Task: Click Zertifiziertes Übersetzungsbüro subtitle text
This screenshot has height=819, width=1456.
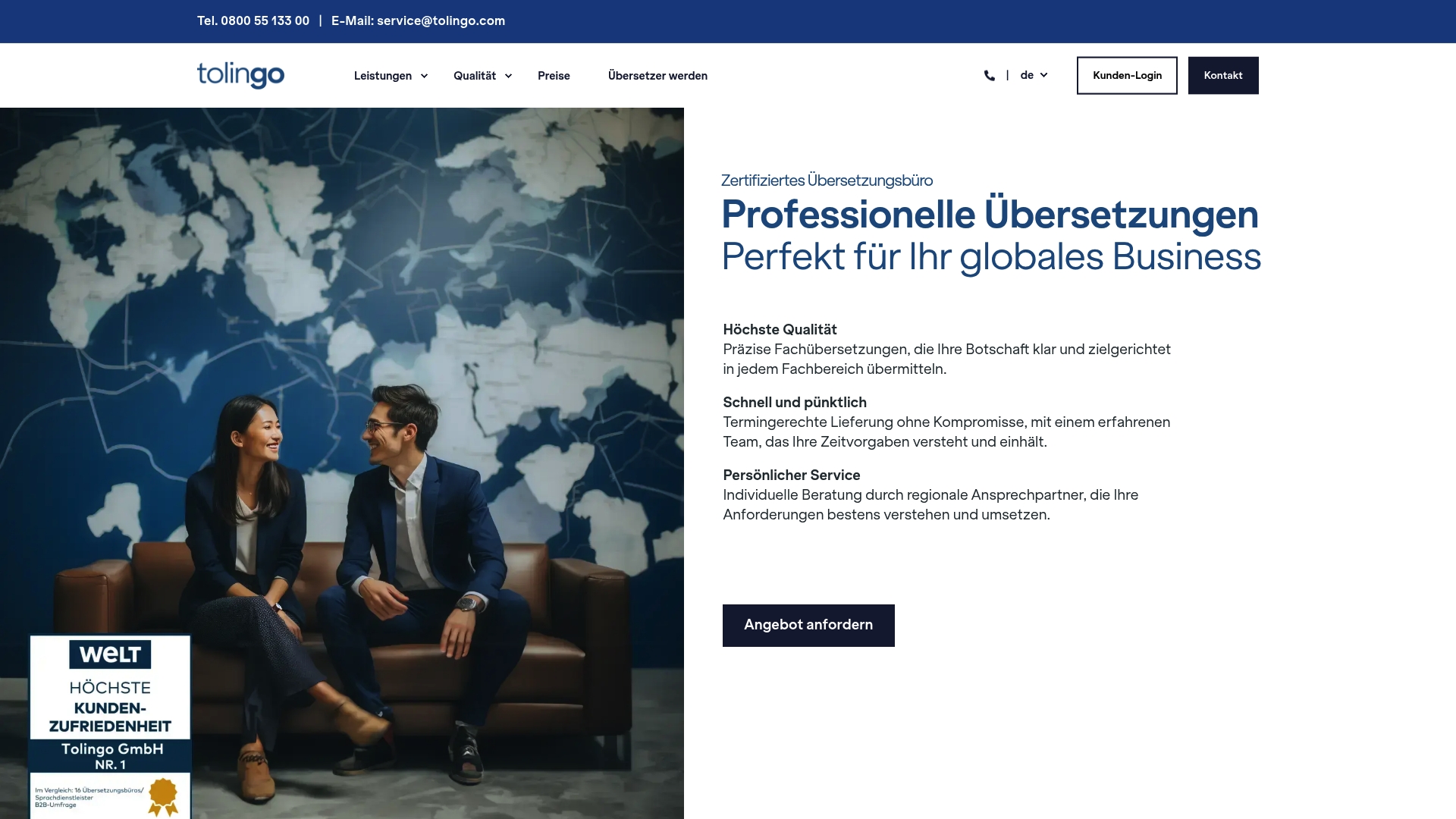Action: tap(827, 180)
